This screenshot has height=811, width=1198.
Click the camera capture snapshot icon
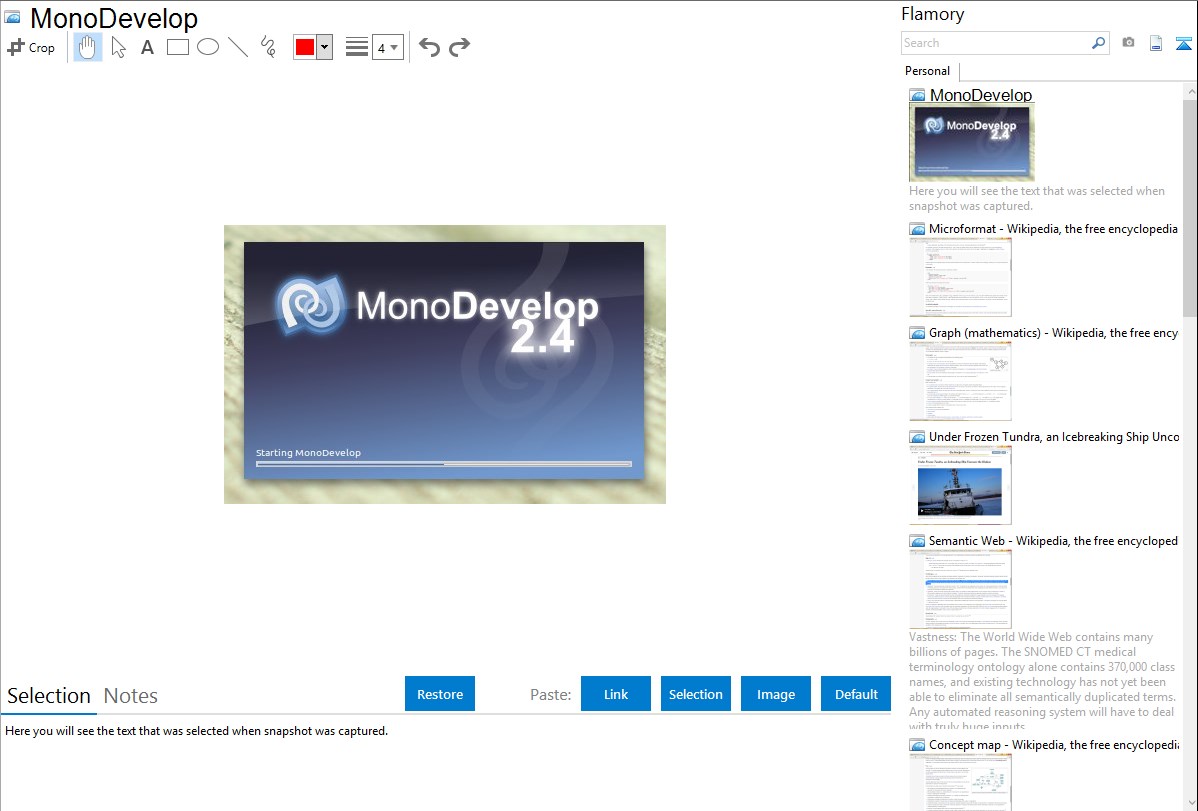[1128, 43]
